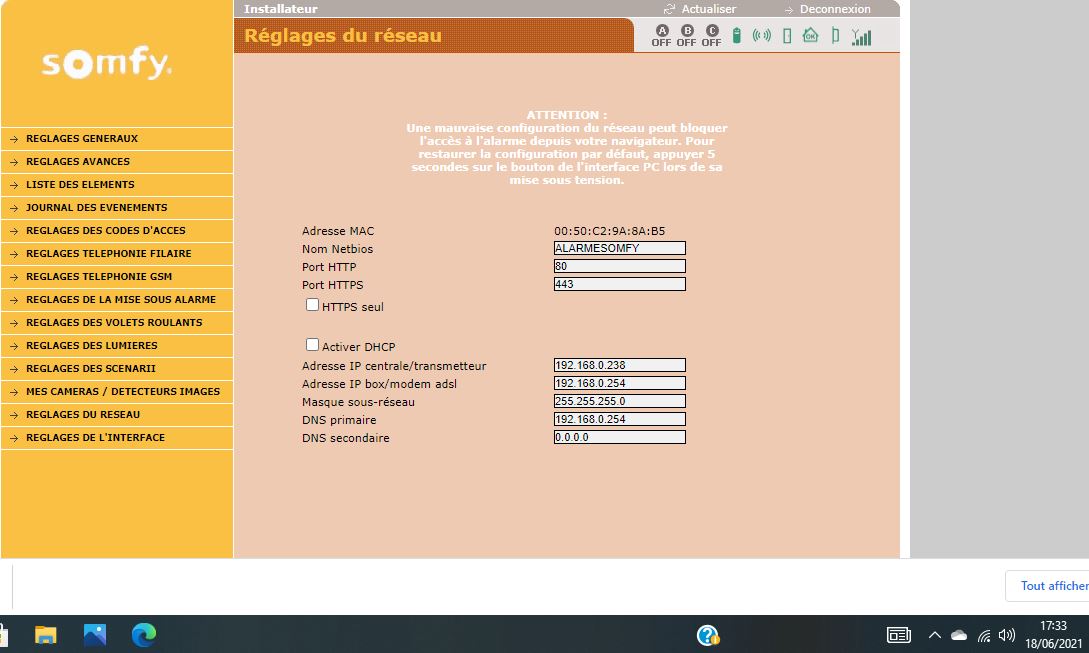
Task: Open REGLAGES TELEPHONIE GSM section
Action: (99, 277)
